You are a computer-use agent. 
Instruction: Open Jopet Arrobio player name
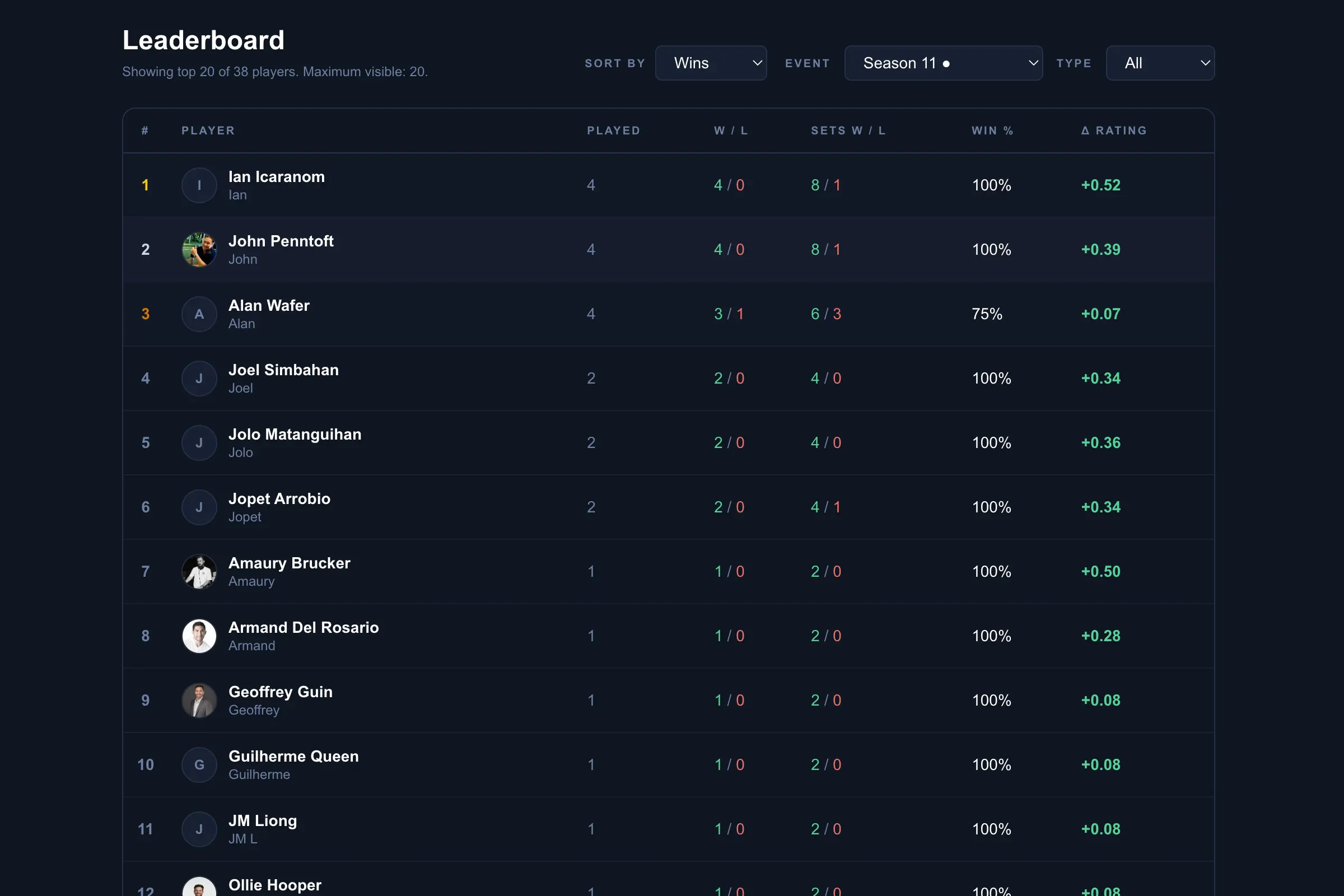click(x=279, y=499)
